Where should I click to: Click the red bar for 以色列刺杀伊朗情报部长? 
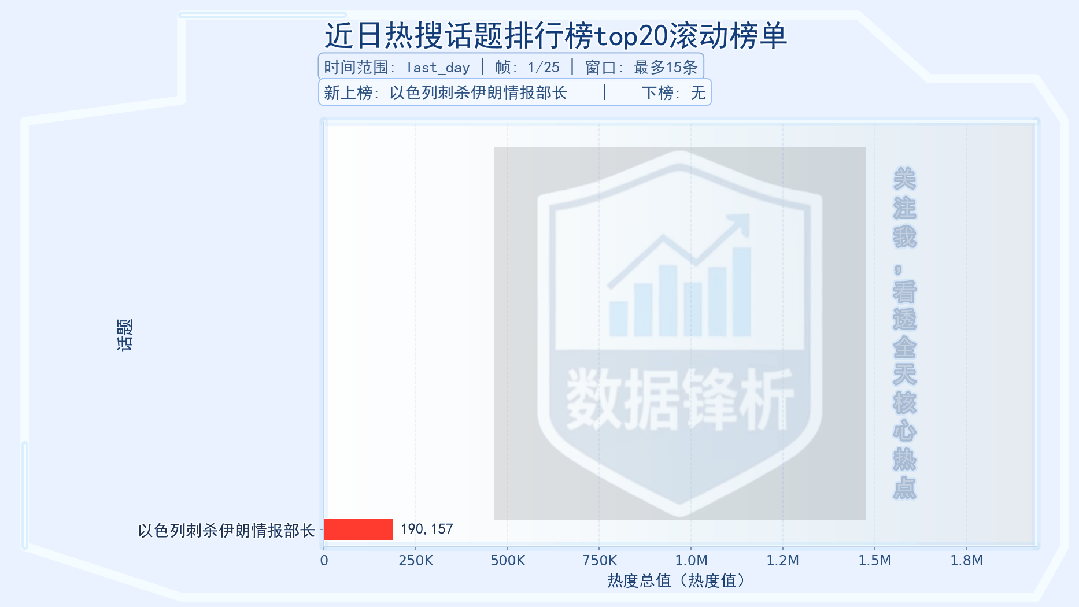[x=359, y=529]
